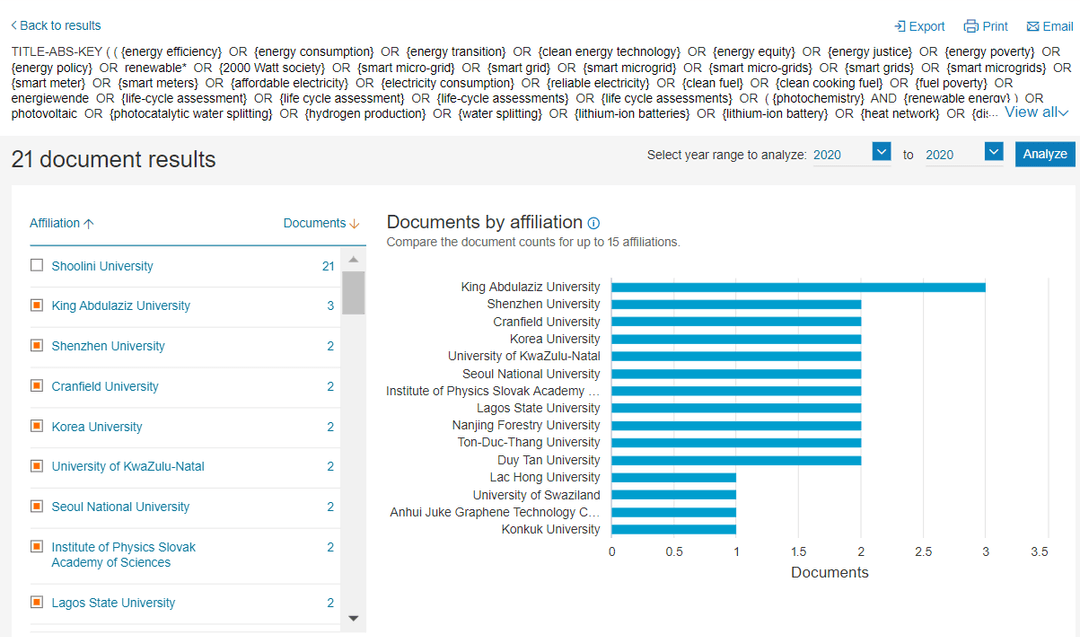Click the Shoolini University document count 21

pos(328,266)
